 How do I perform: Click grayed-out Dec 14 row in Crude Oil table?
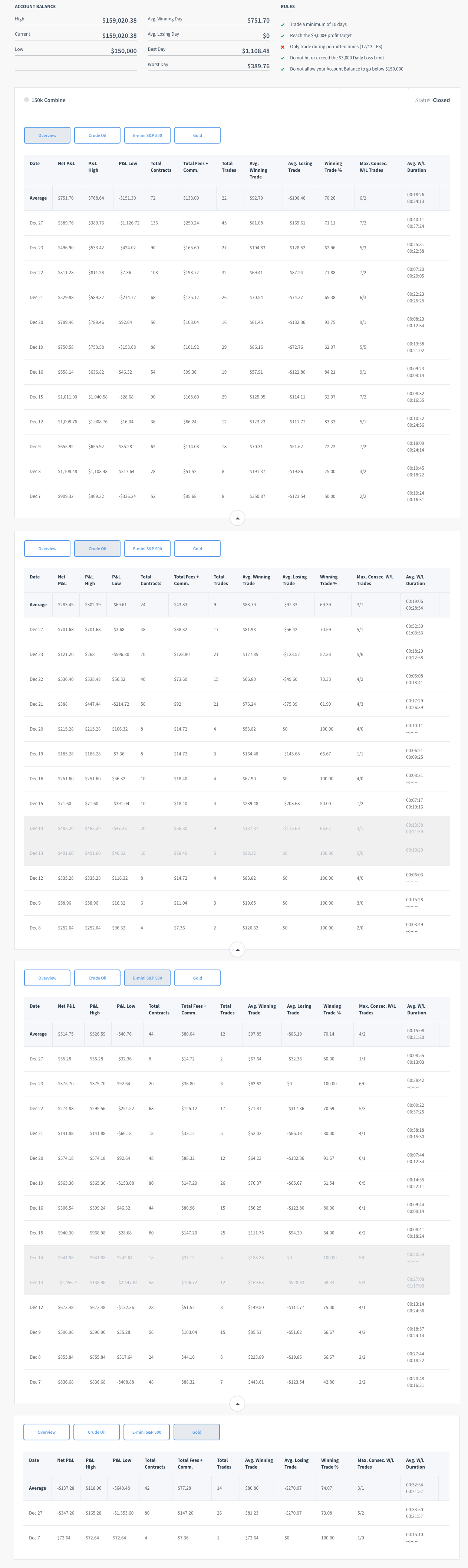[237, 829]
